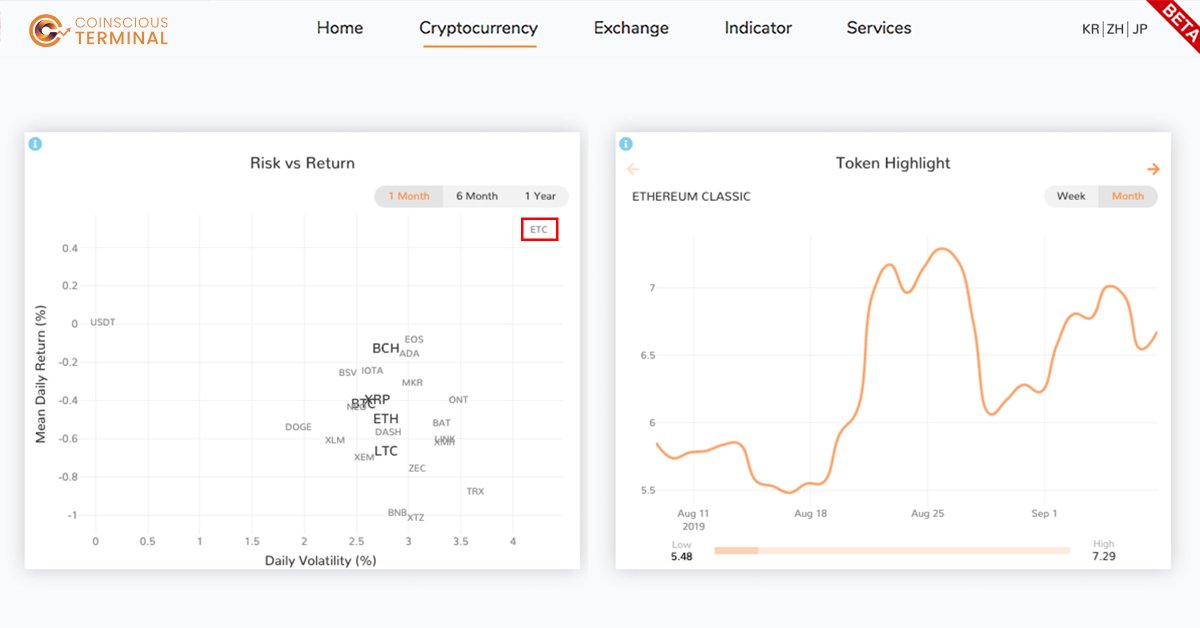Click the XLM label in scatter chart

coord(335,440)
